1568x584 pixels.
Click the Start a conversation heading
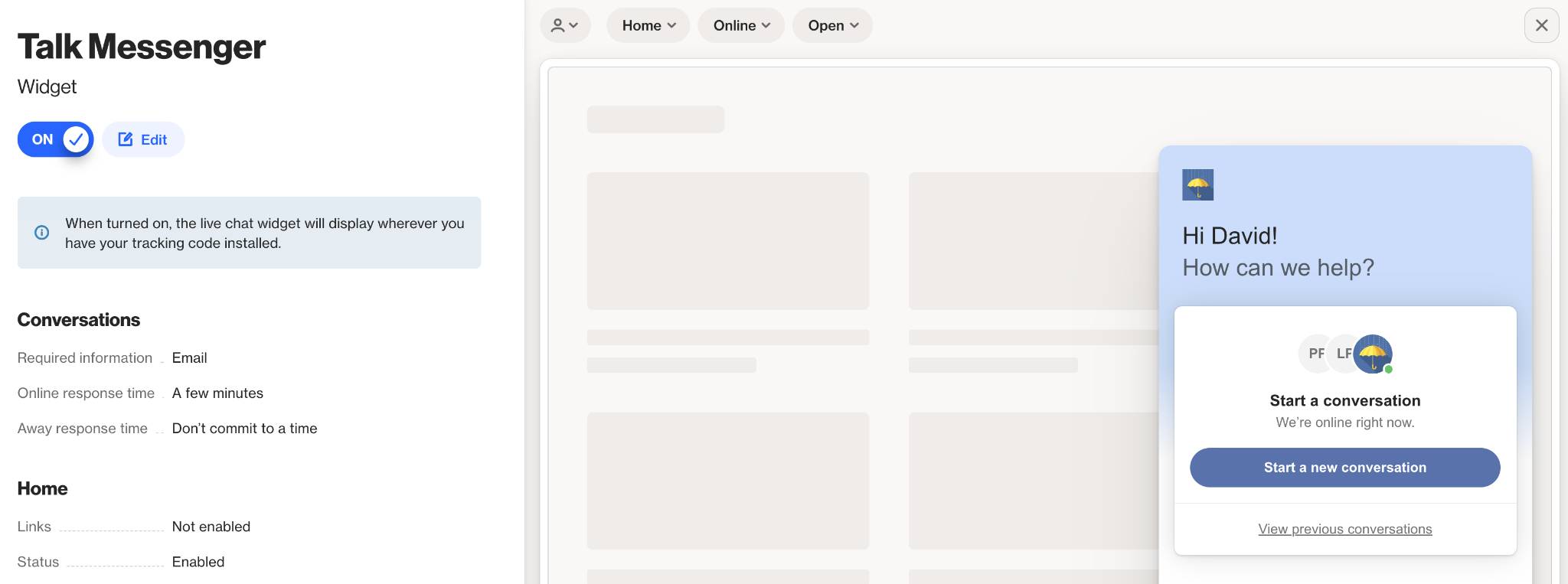click(1344, 400)
